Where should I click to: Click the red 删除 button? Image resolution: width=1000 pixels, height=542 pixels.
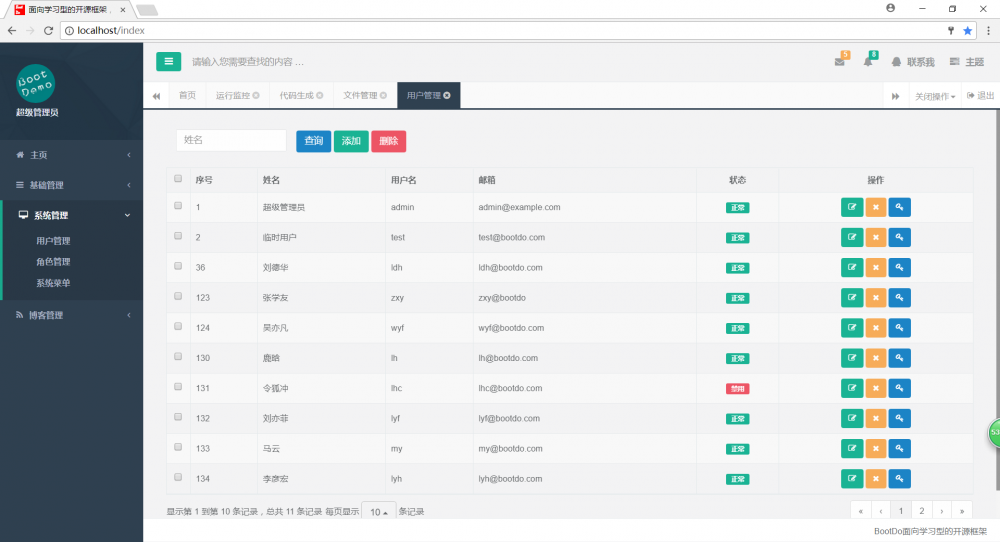[x=388, y=141]
